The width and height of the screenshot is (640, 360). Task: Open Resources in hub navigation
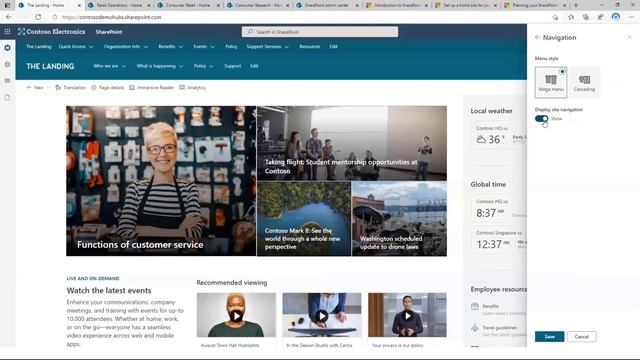click(310, 47)
